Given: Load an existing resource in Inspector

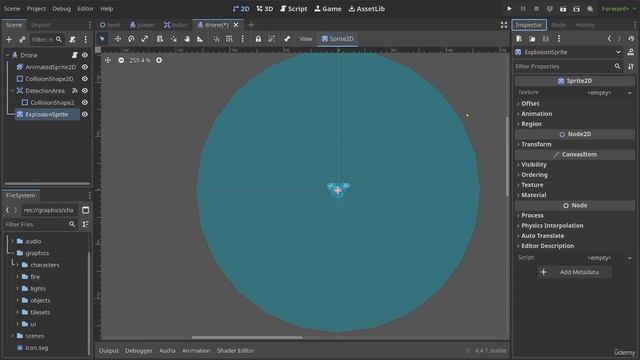Looking at the screenshot, I should (532, 39).
